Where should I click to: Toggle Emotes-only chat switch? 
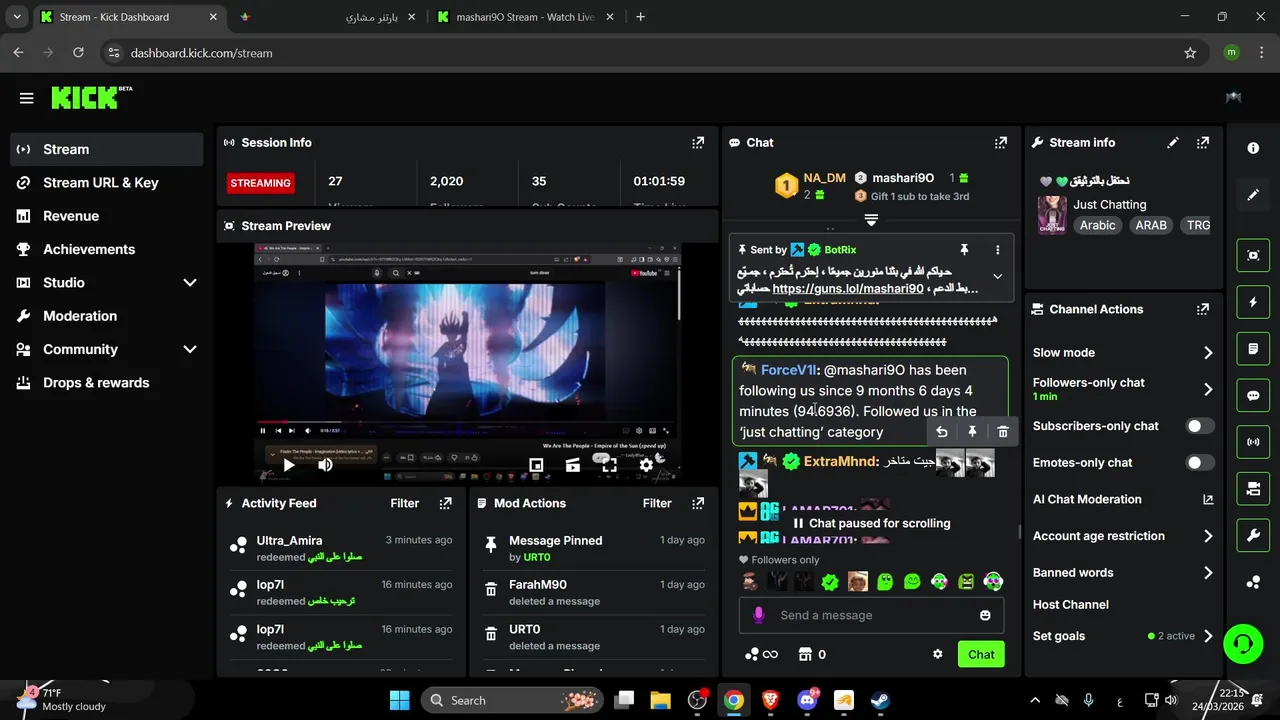point(1200,463)
